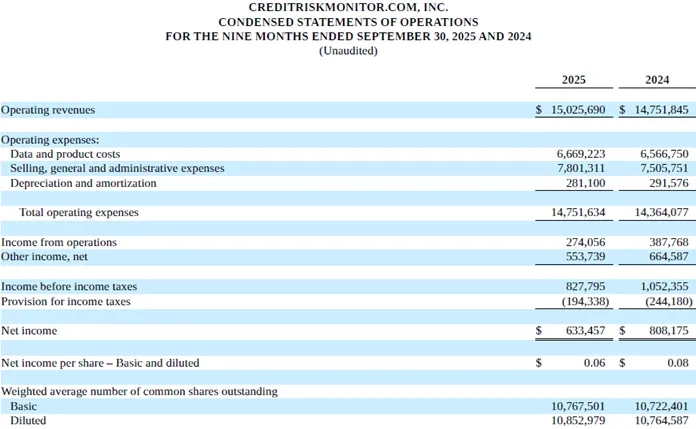Click Selling, general and administrative expenses label
Image resolution: width=696 pixels, height=429 pixels.
117,169
